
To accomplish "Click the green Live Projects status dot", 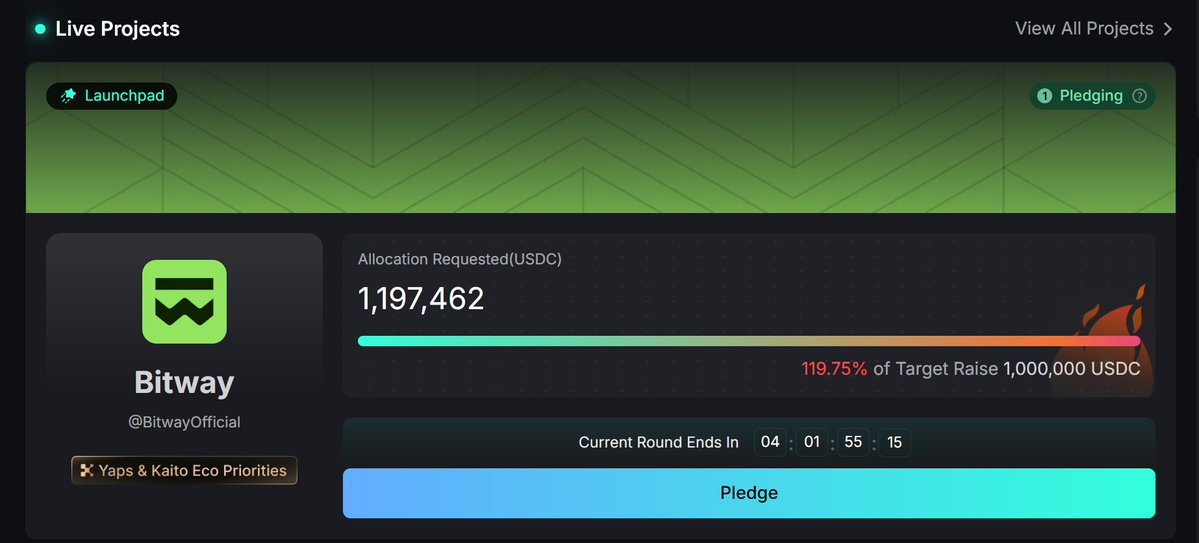I will (x=40, y=29).
